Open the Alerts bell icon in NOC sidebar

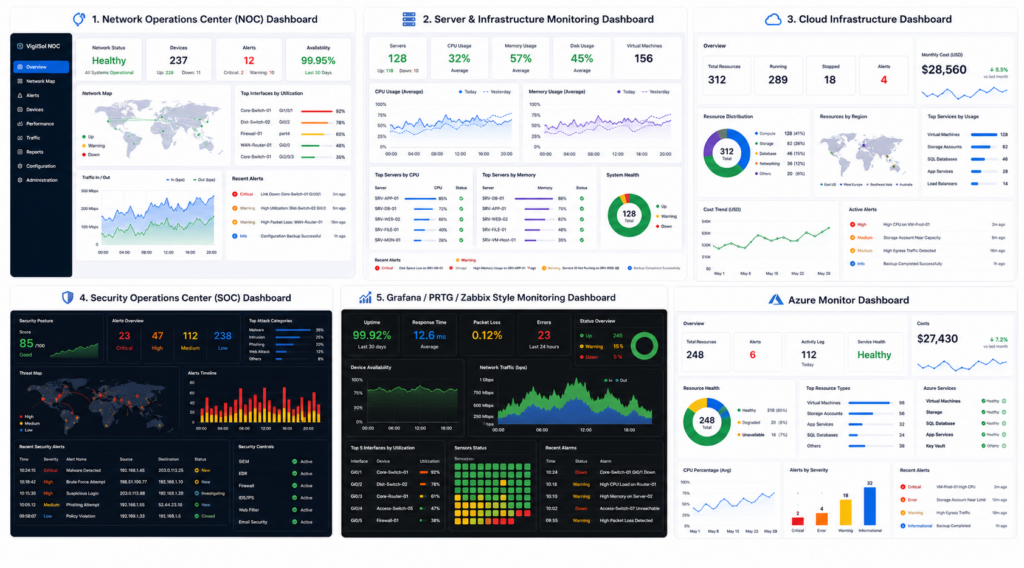pos(20,95)
